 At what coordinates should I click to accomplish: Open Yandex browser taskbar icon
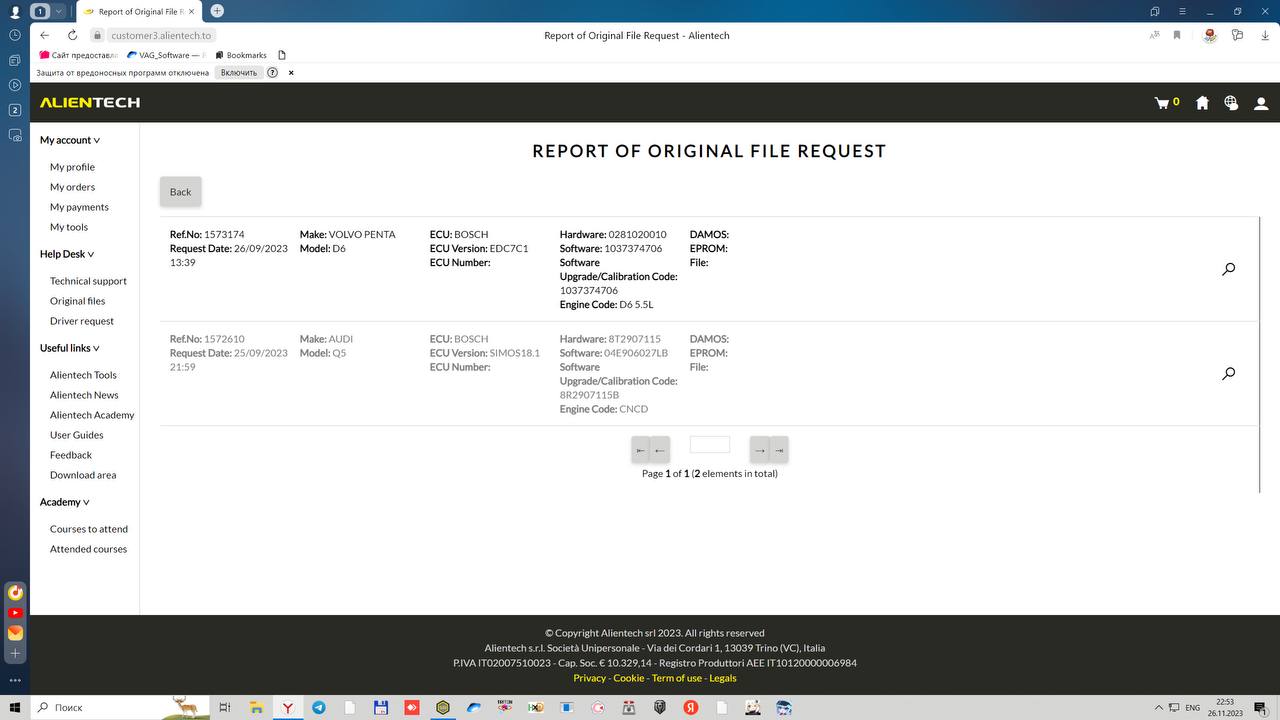click(287, 707)
